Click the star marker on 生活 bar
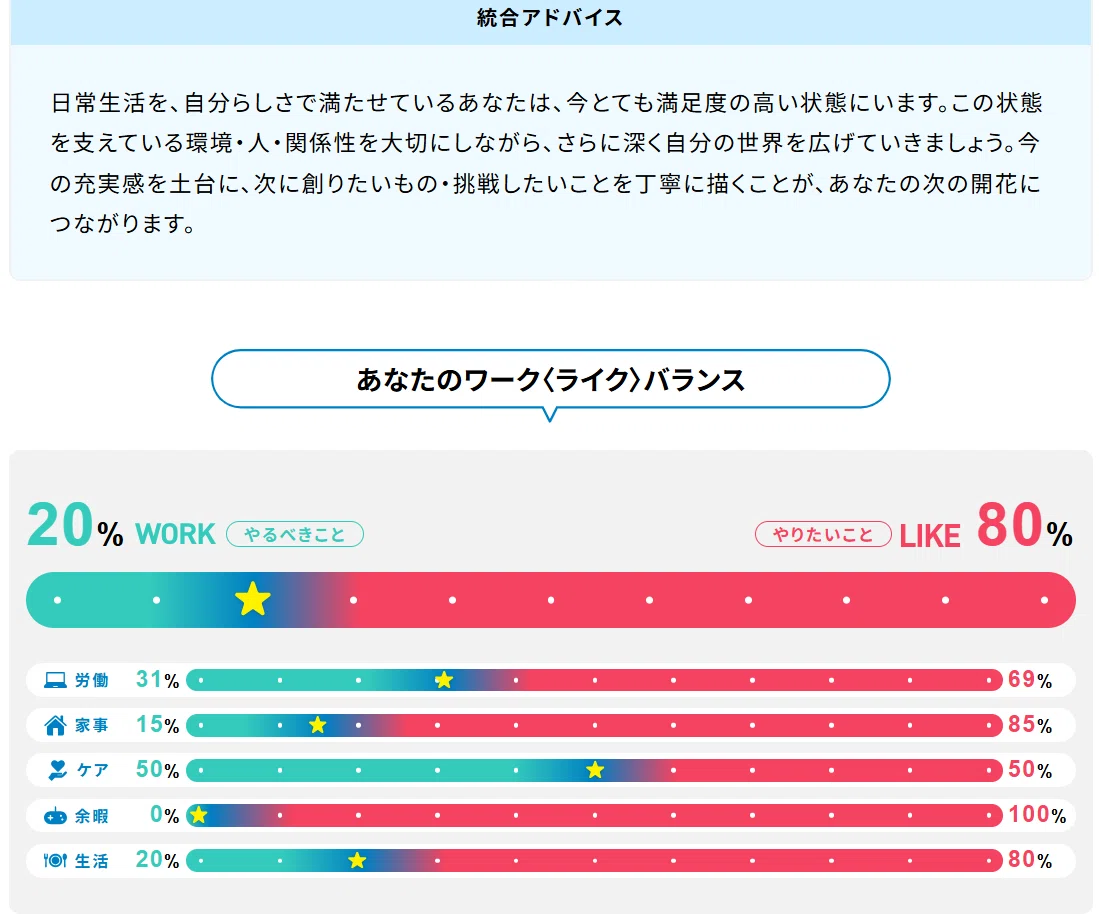Screen dimensions: 1099x914 coord(357,859)
